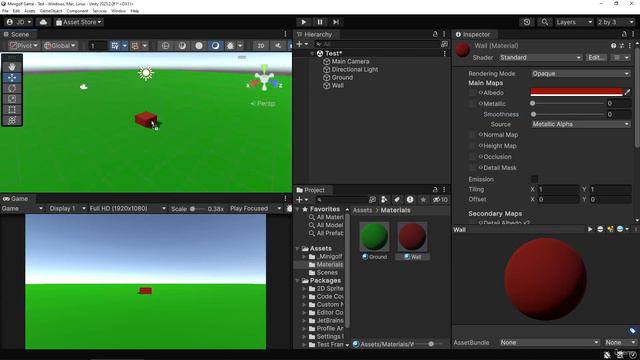This screenshot has height=360, width=640.
Task: Open Source Metallic Alpha dropdown
Action: 580,124
